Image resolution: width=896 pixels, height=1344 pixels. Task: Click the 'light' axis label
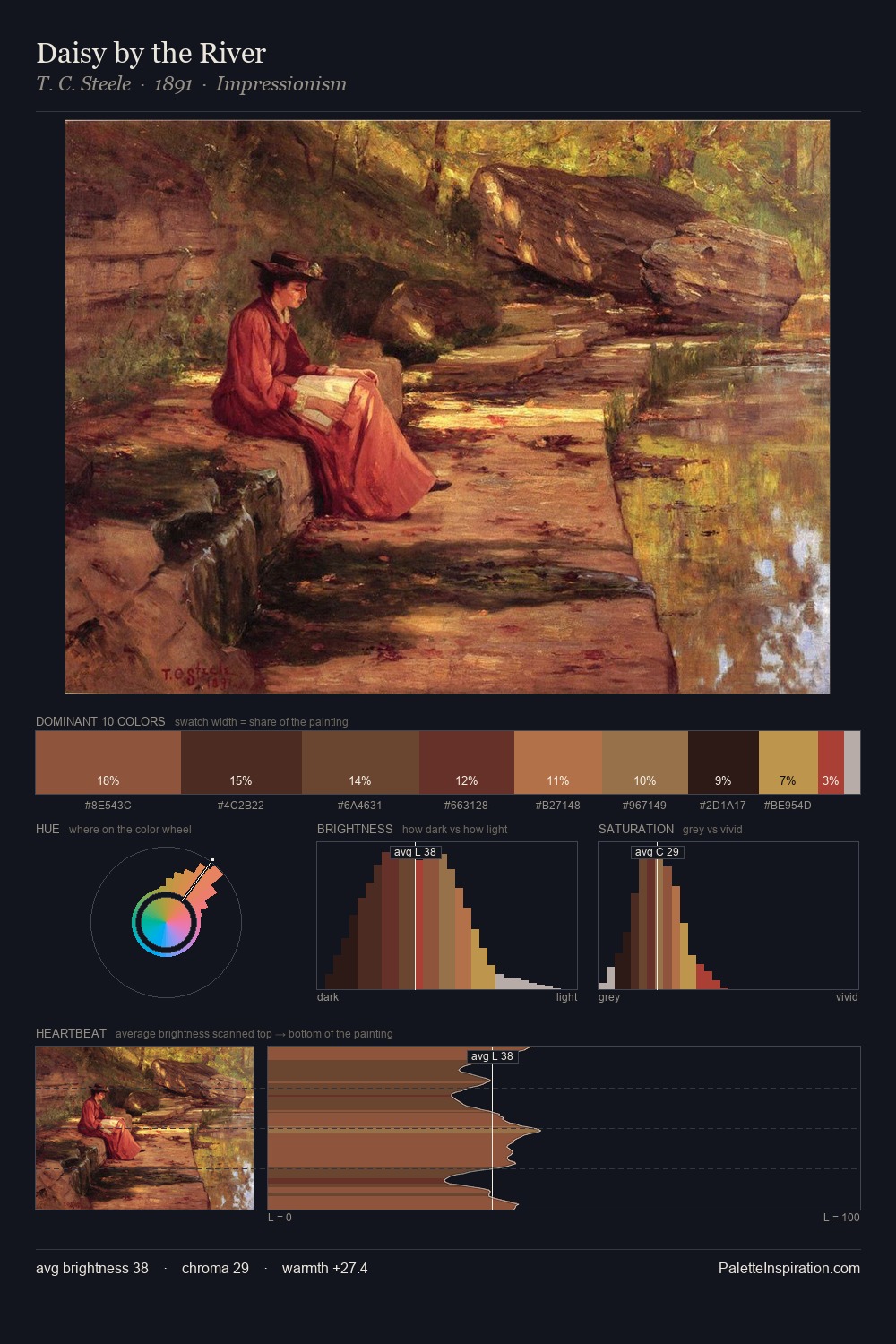click(x=566, y=997)
